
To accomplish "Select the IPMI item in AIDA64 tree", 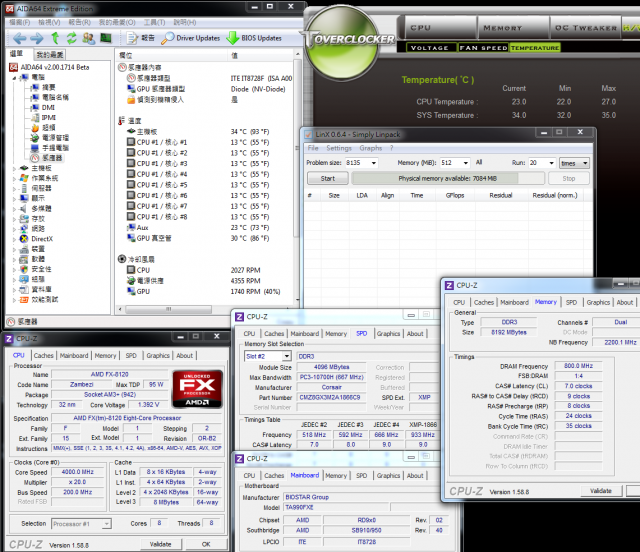I will pyautogui.click(x=49, y=118).
